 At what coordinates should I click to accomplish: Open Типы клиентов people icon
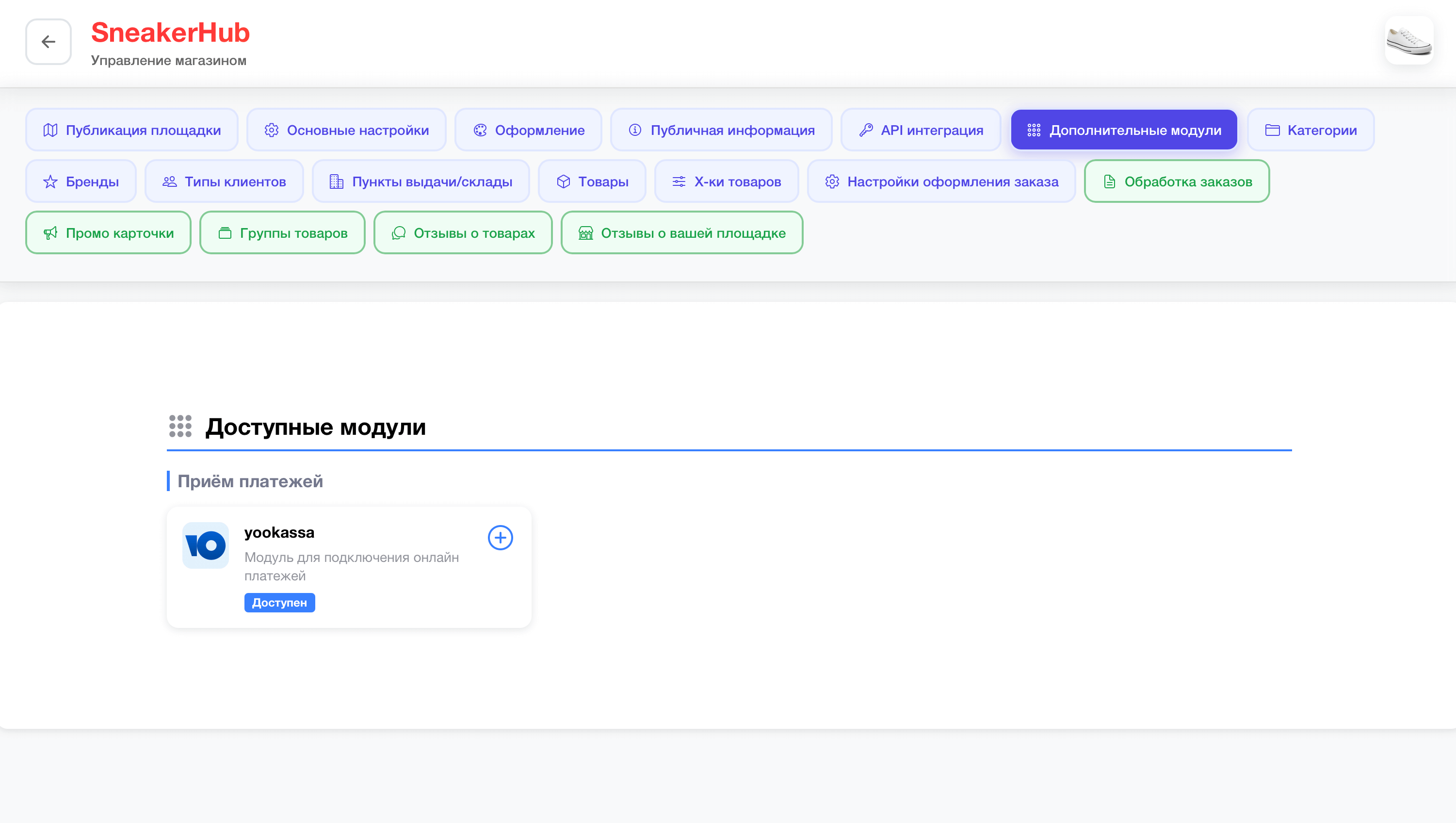click(169, 181)
